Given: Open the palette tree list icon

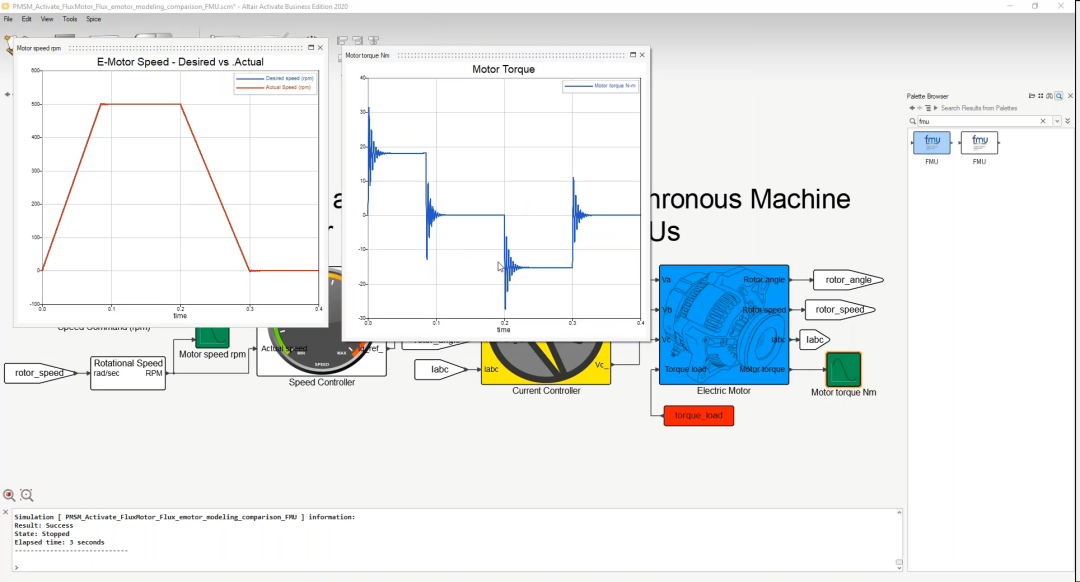Looking at the screenshot, I should 928,108.
